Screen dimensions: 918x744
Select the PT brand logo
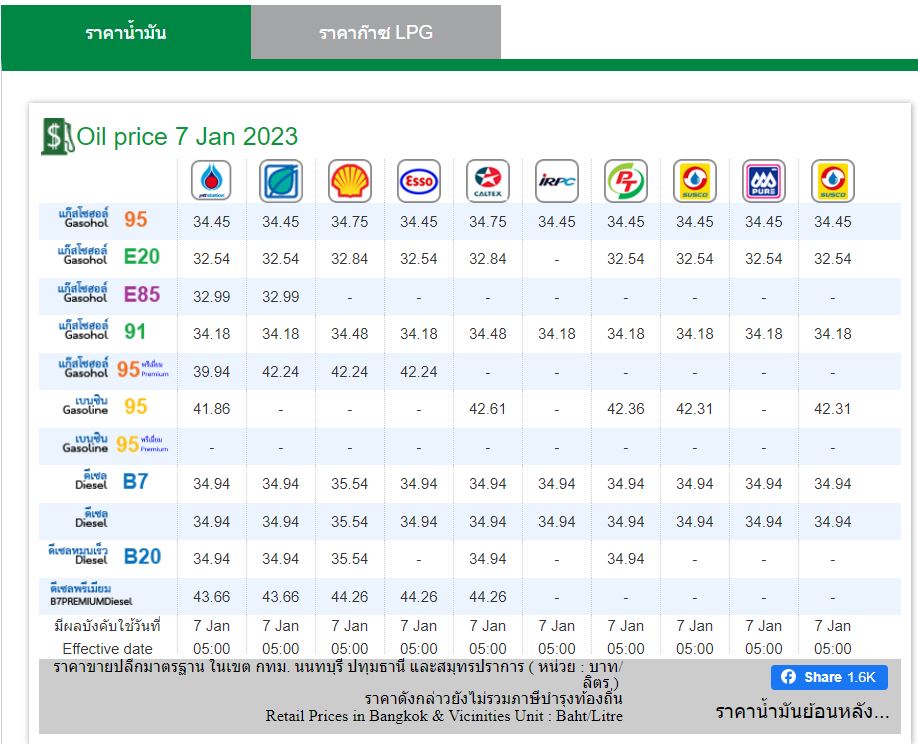(626, 181)
